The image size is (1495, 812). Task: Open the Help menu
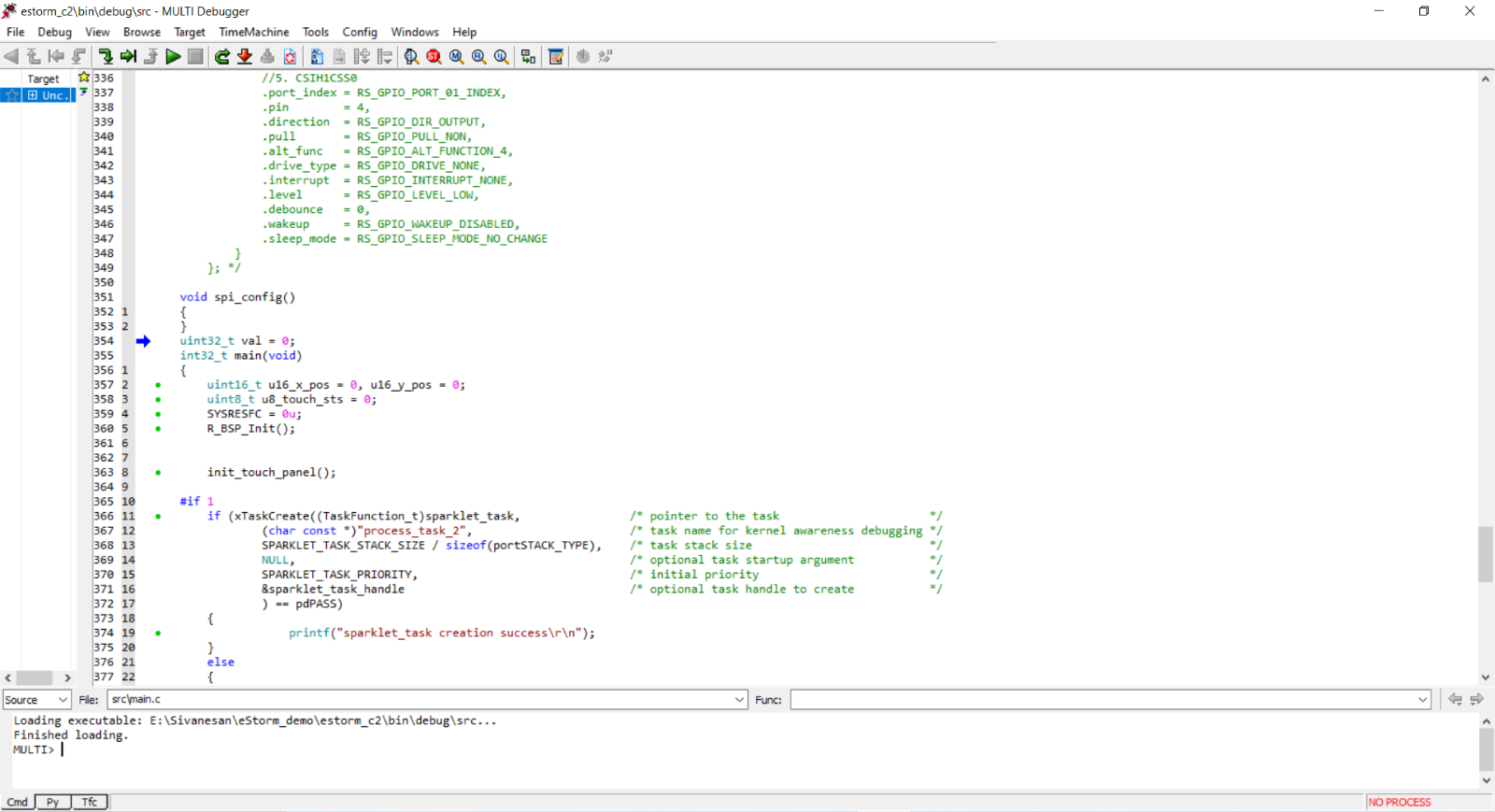464,32
